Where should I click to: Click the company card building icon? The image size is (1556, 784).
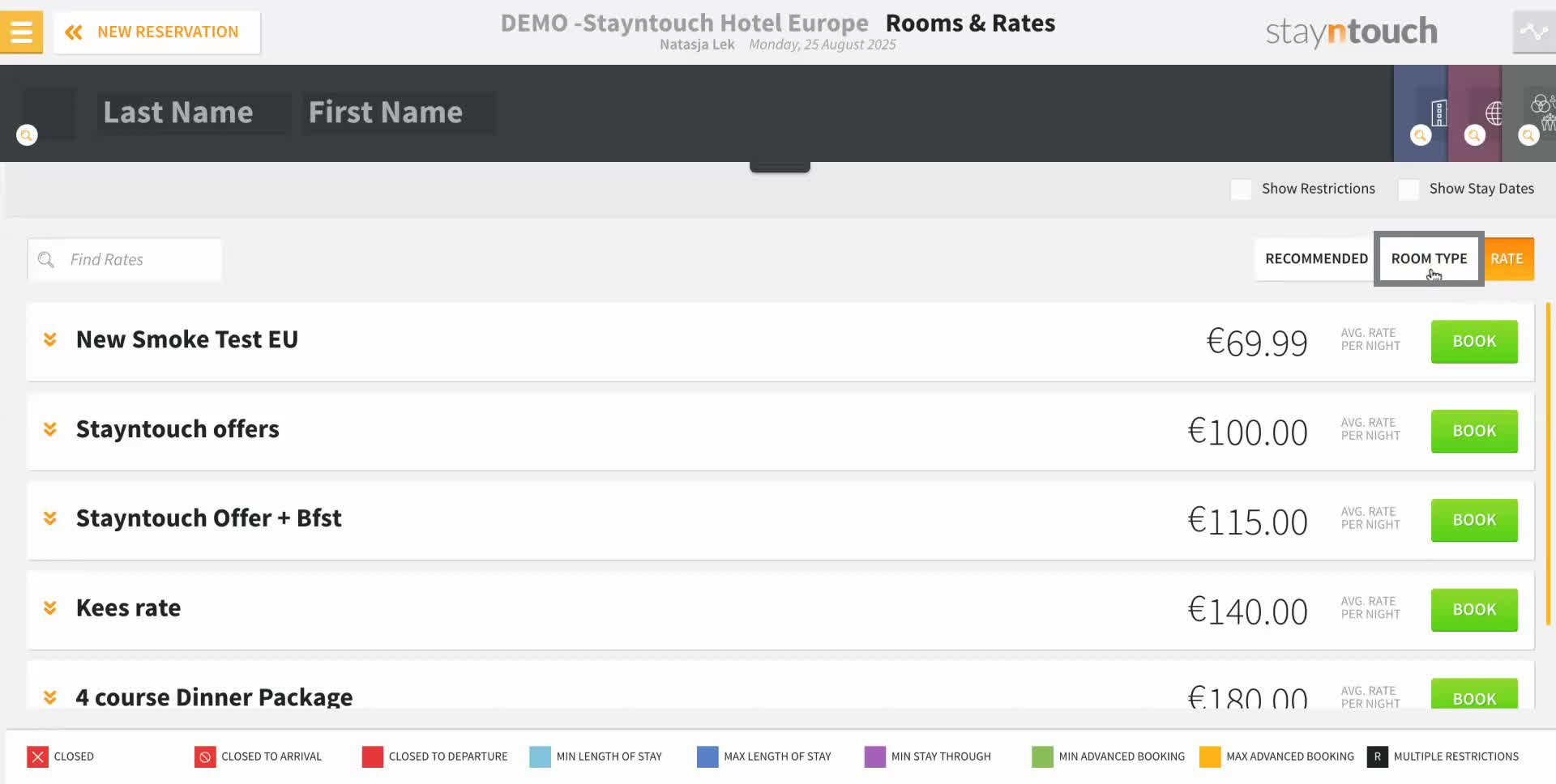pos(1439,113)
